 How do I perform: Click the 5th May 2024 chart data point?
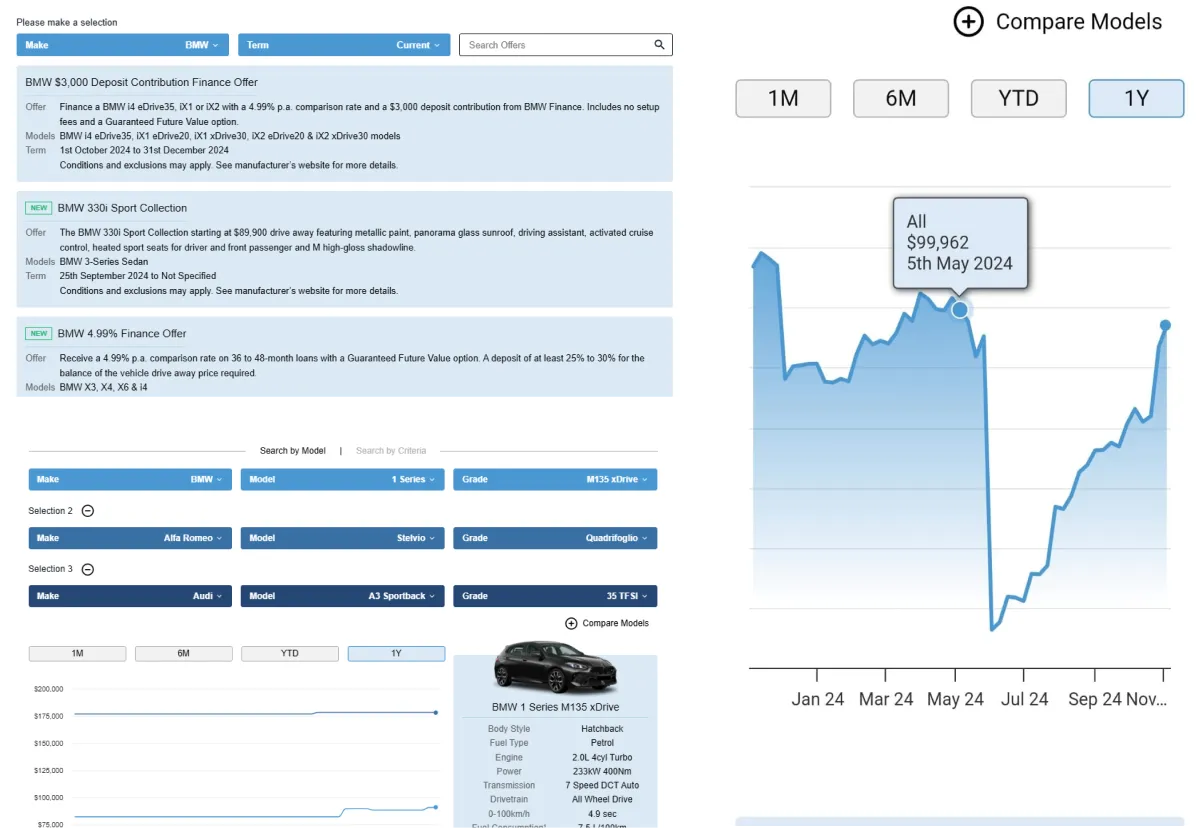coord(960,310)
